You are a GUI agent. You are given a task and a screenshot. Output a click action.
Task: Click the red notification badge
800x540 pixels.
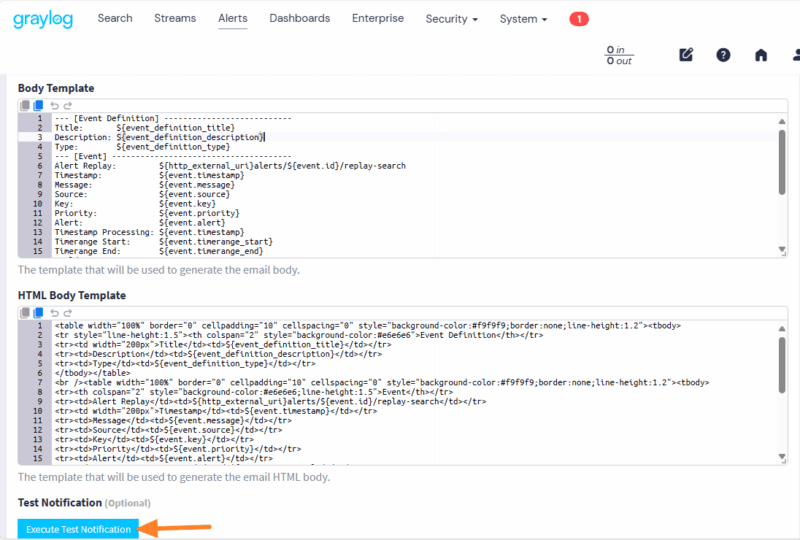(x=579, y=19)
